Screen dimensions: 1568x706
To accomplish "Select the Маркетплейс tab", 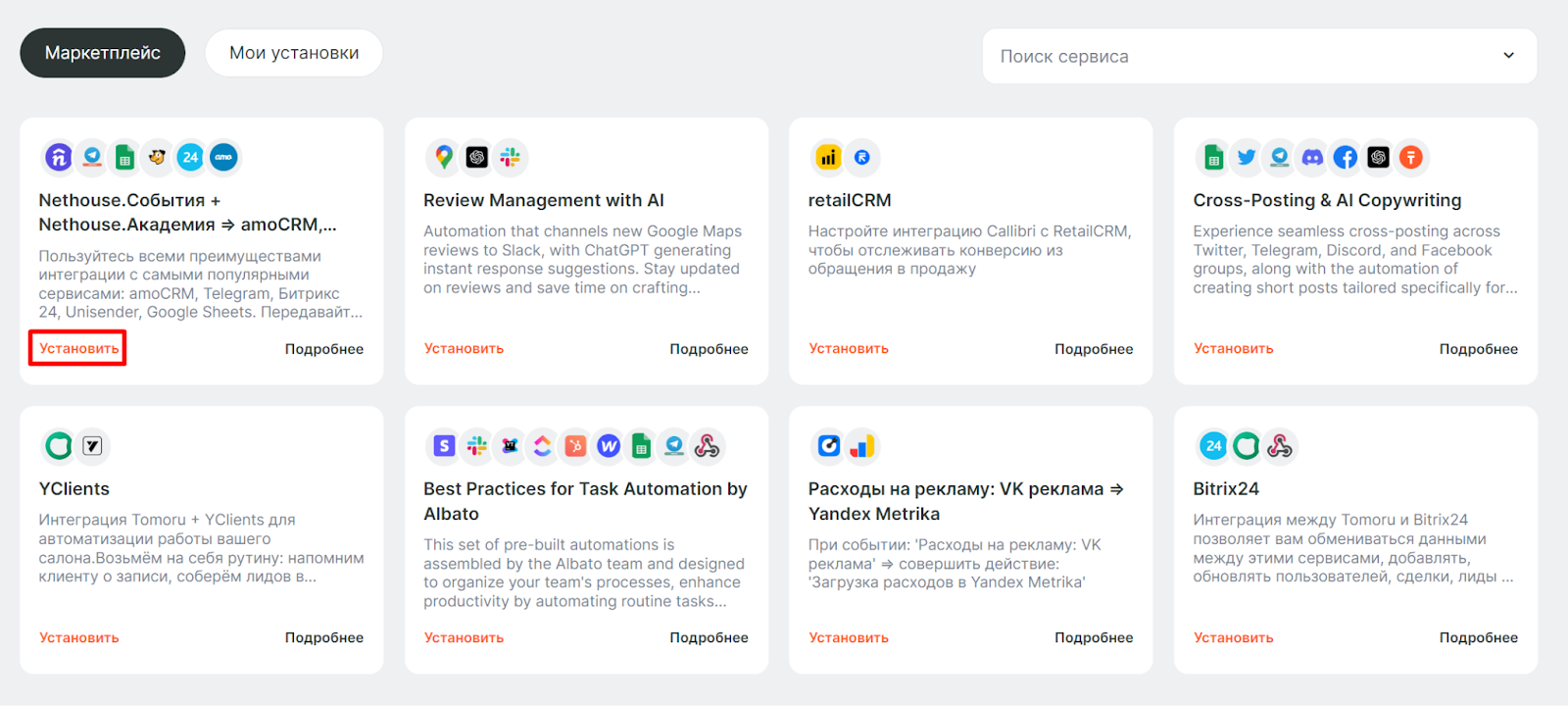I will click(103, 53).
